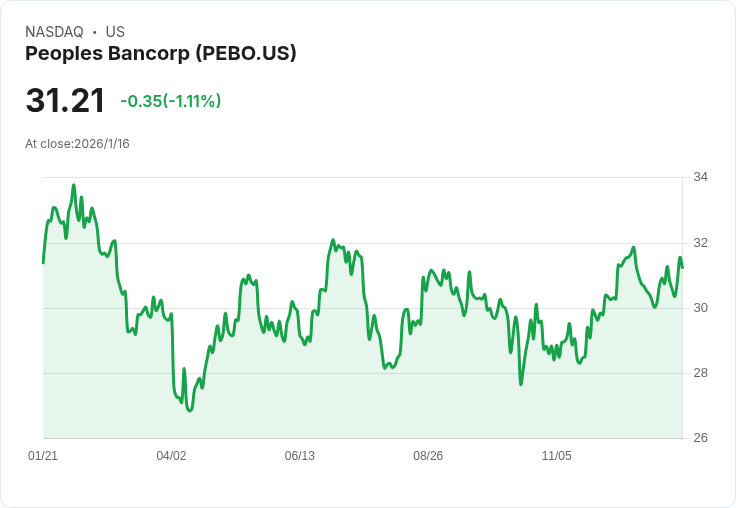
Task: Click the lowest April trough of the price line
Action: coord(189,410)
